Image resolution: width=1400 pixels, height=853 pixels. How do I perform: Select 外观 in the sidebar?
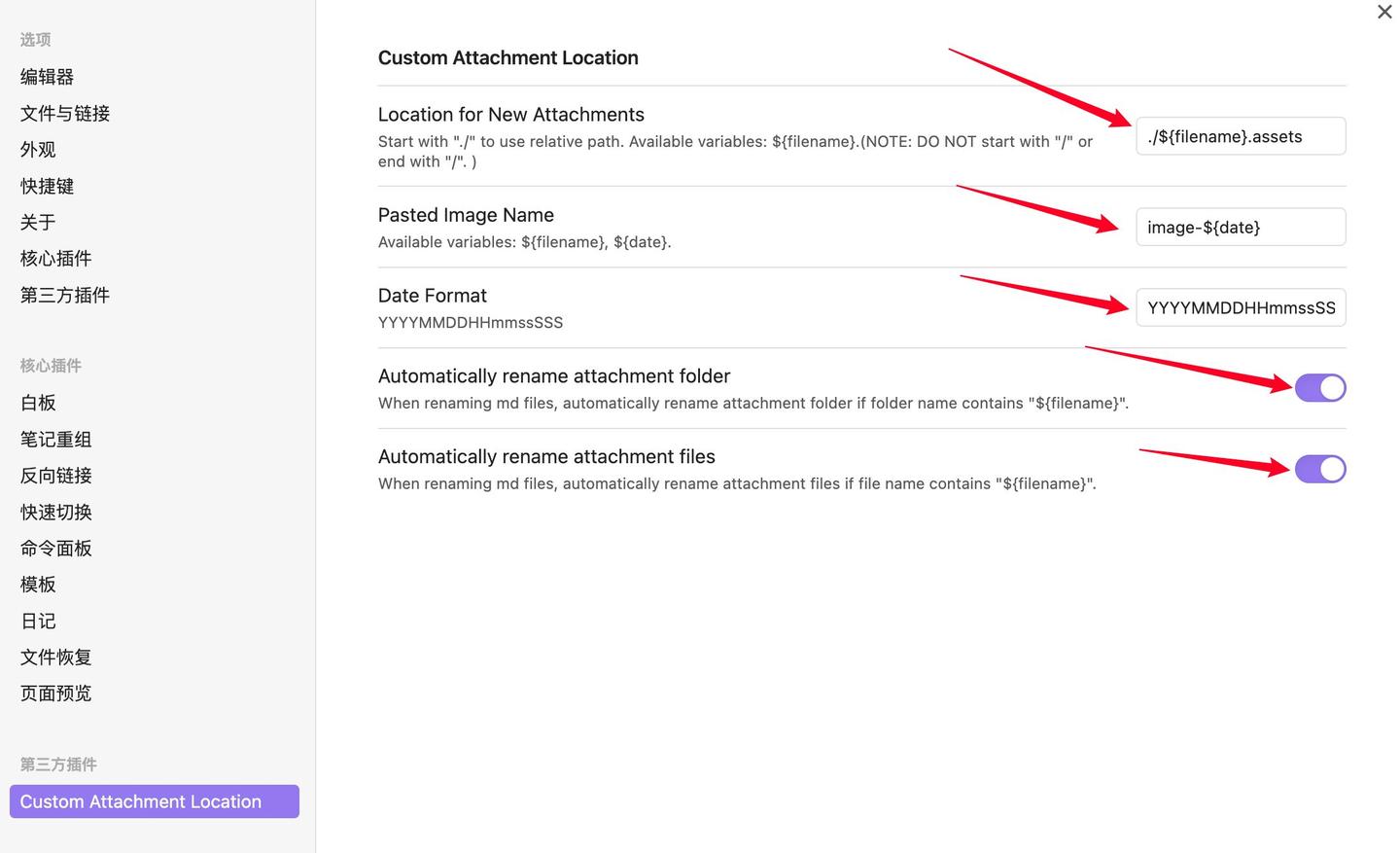point(38,150)
